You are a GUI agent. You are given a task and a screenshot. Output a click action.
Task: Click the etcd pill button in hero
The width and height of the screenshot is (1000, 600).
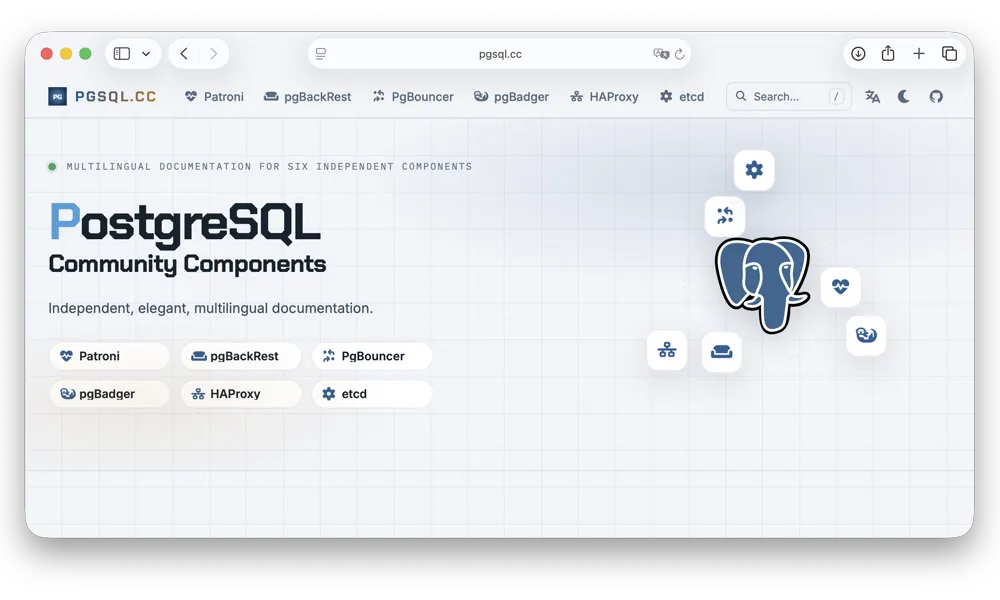click(x=372, y=393)
